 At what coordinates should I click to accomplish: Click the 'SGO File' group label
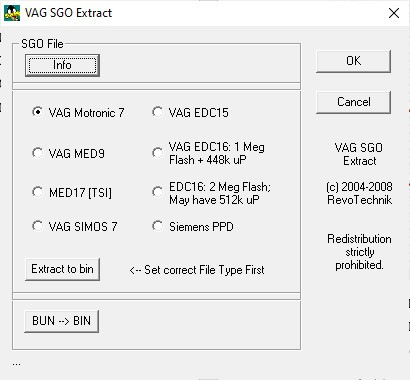42,44
